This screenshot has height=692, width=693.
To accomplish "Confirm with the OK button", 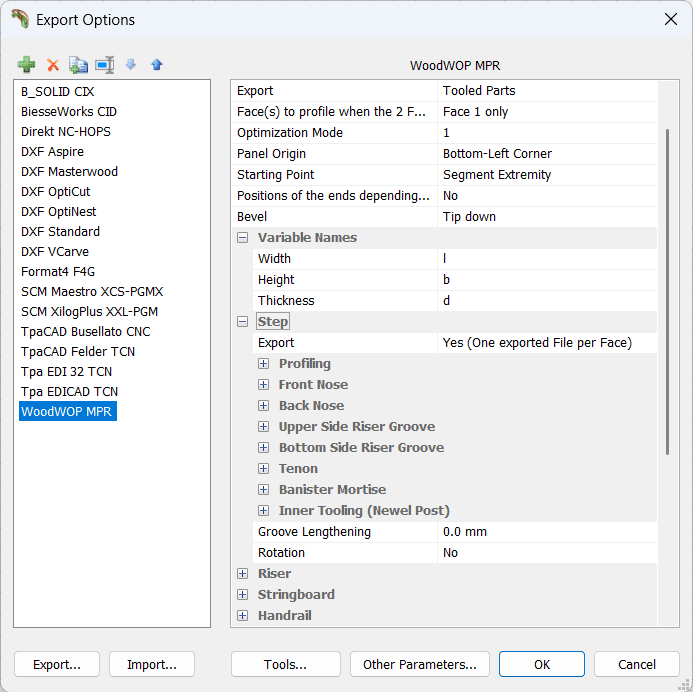I will pyautogui.click(x=542, y=664).
